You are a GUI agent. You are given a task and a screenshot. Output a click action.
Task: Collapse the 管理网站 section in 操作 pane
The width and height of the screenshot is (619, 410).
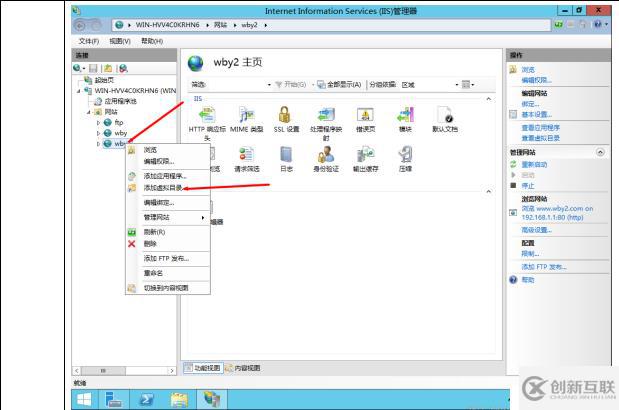click(600, 152)
